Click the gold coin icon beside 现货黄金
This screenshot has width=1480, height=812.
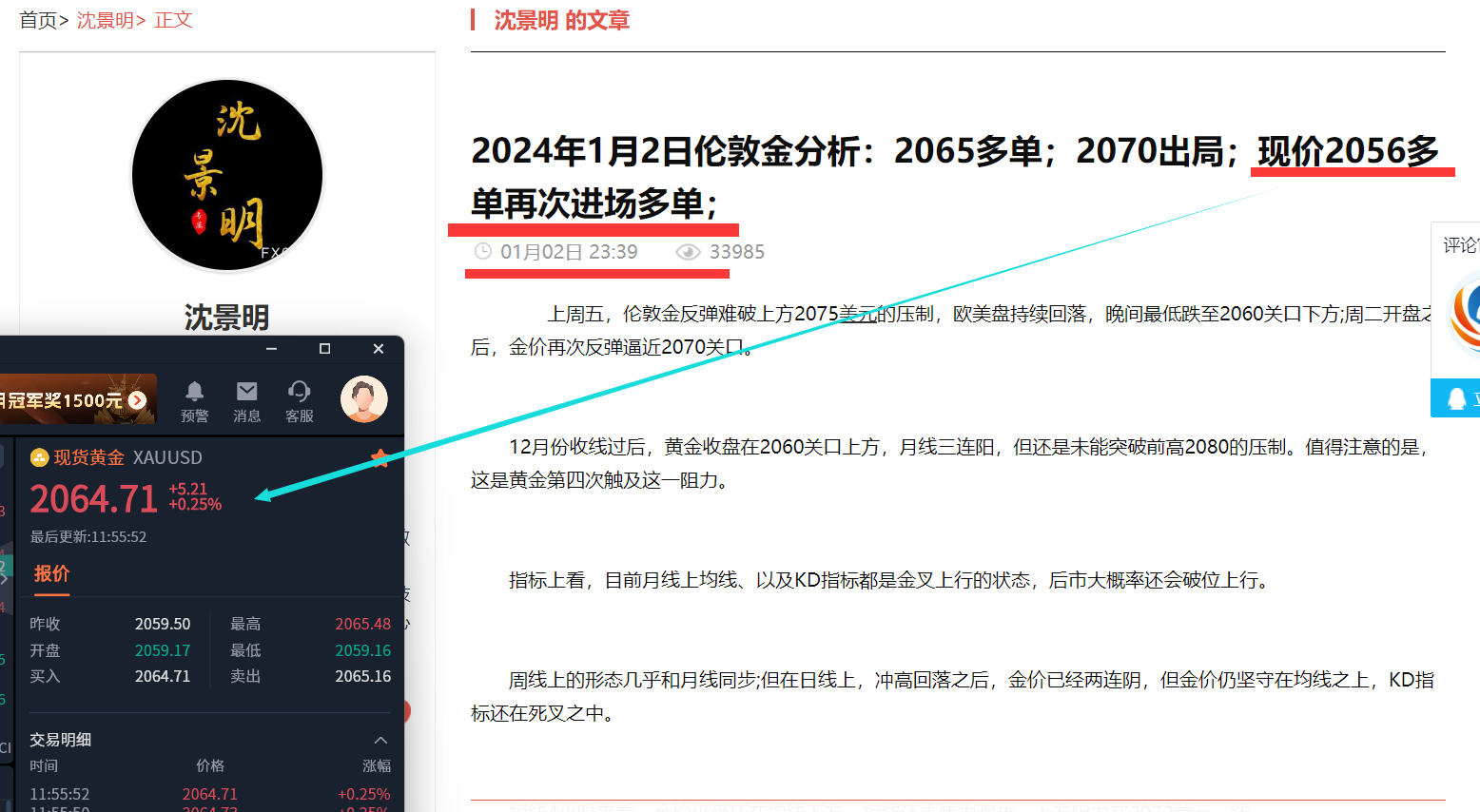pos(40,457)
